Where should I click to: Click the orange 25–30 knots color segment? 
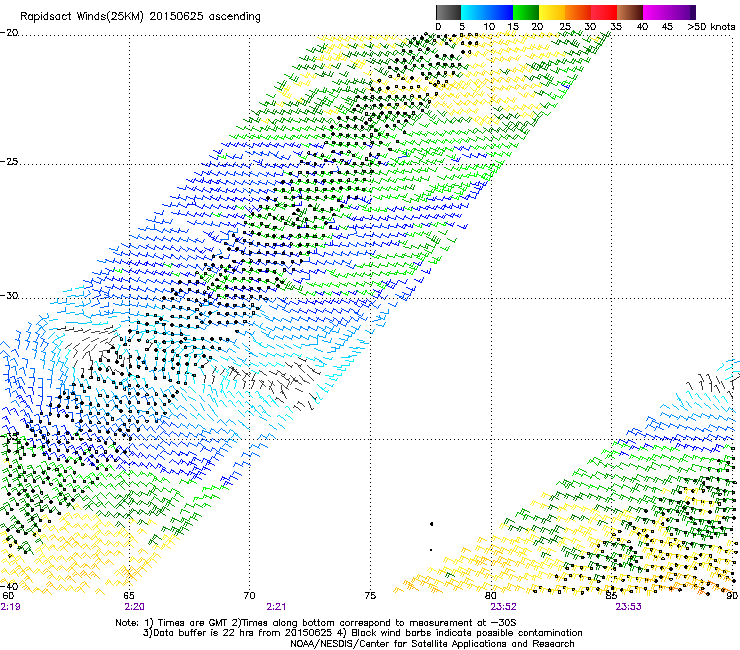click(578, 12)
